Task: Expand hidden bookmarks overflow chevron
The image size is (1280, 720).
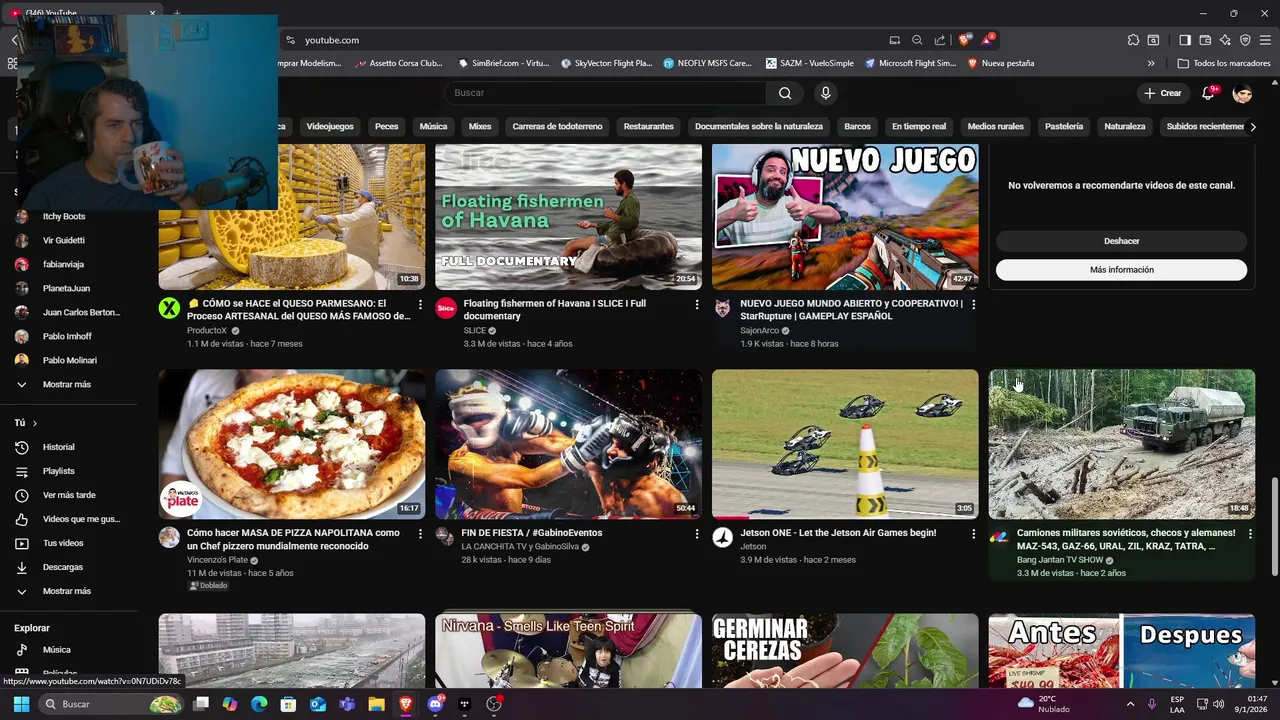Action: [x=1151, y=63]
